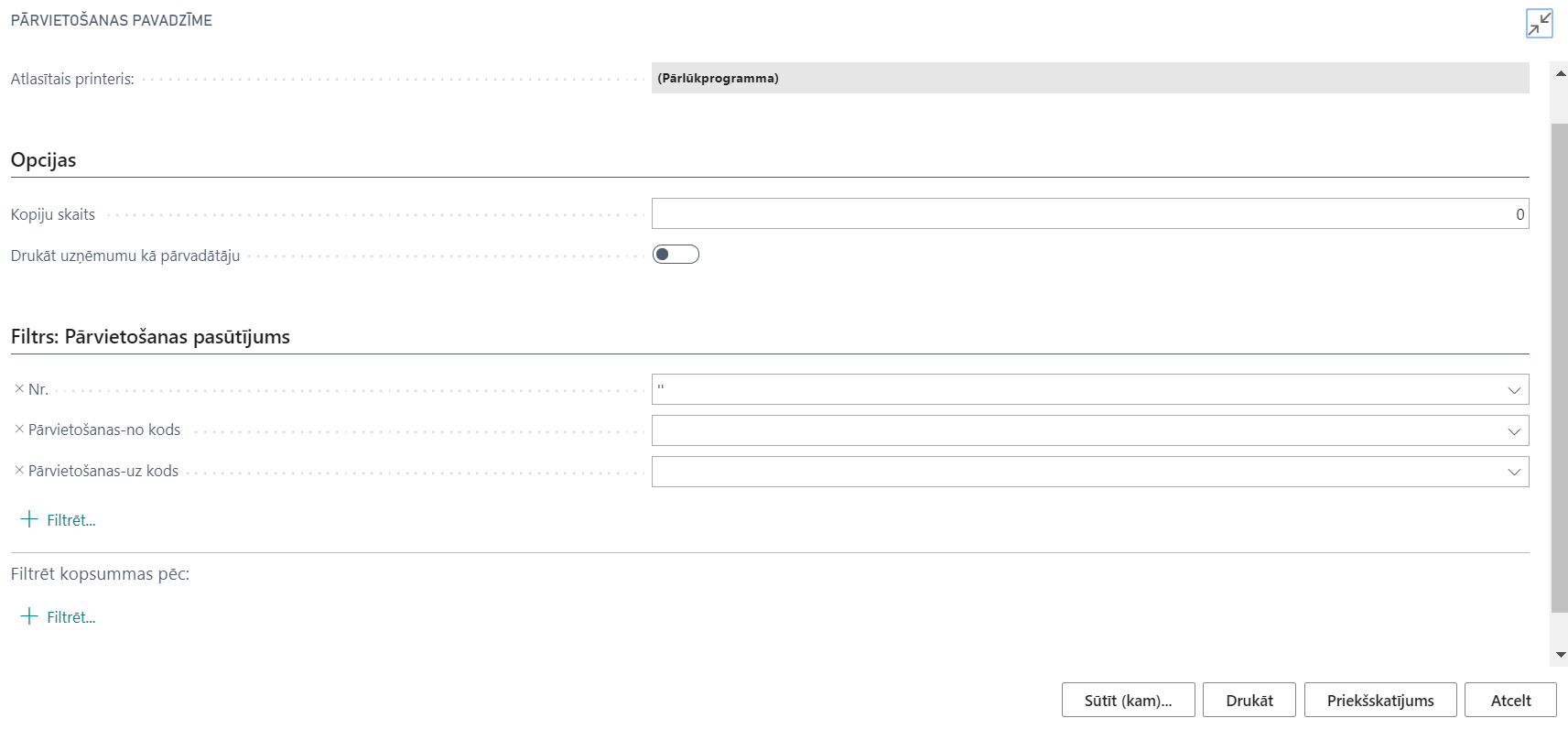Click the (Pārlūkprogramma) printer field

[x=1090, y=78]
